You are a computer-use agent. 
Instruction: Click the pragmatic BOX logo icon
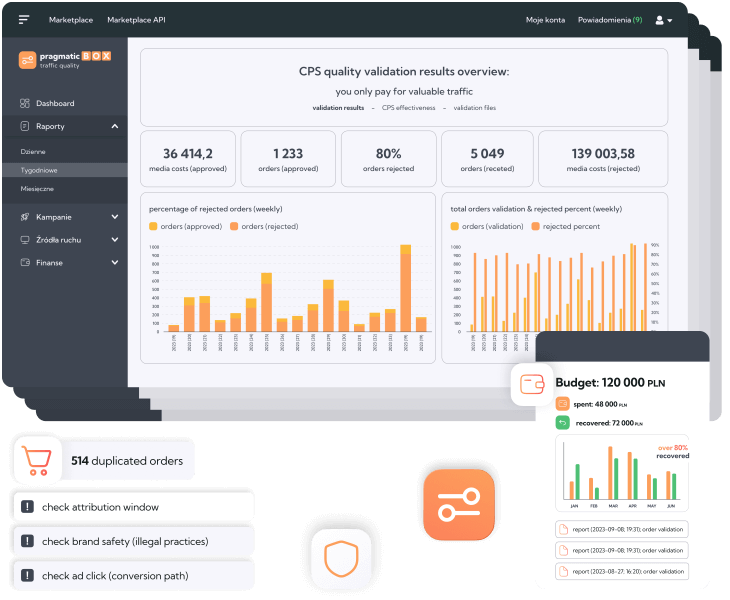(x=27, y=60)
